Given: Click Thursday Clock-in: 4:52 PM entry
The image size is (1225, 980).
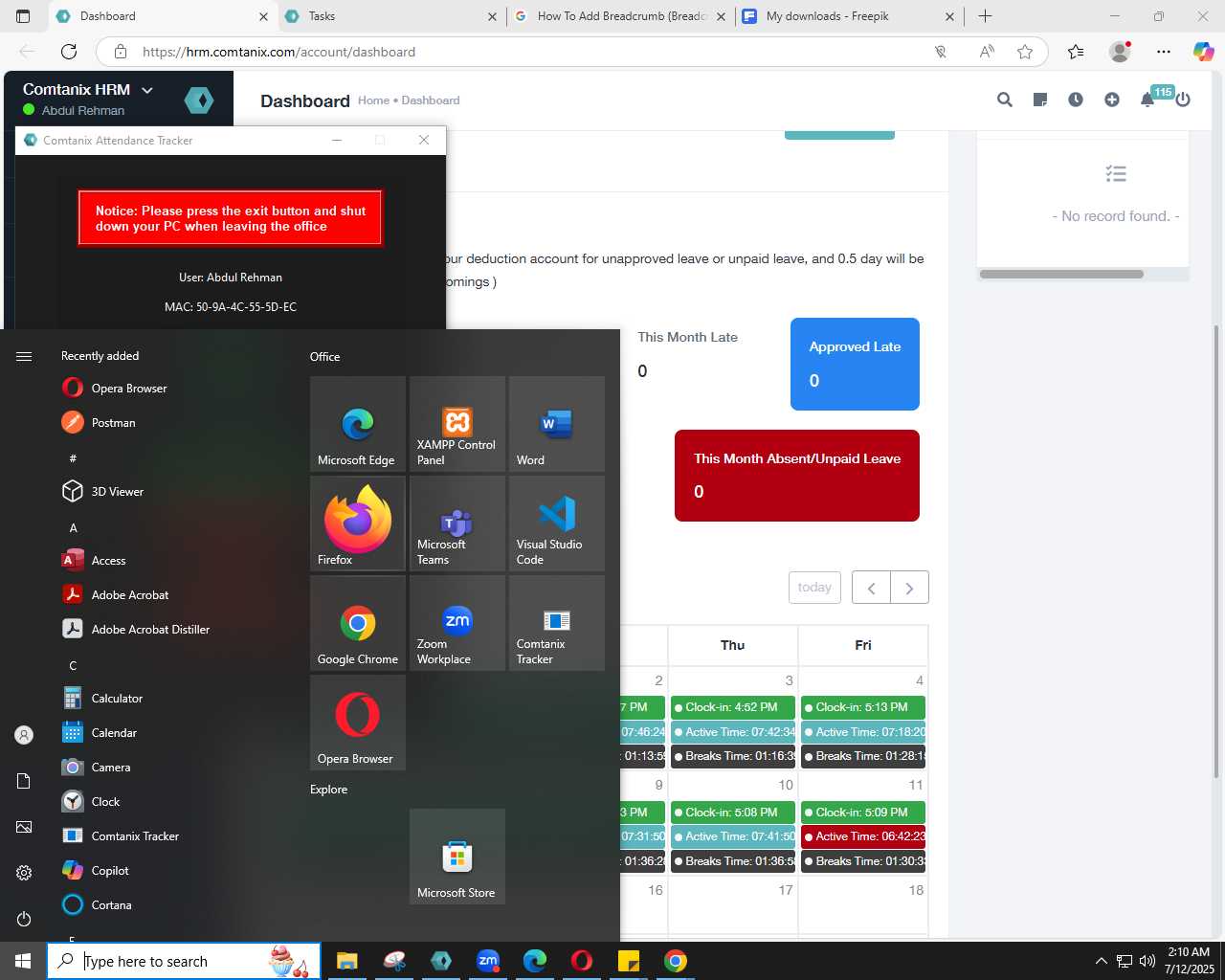Looking at the screenshot, I should coord(732,707).
